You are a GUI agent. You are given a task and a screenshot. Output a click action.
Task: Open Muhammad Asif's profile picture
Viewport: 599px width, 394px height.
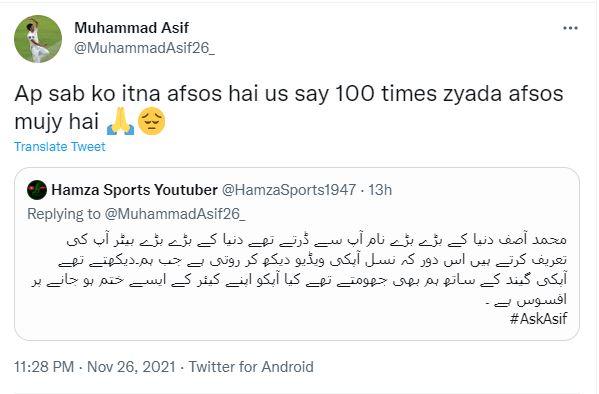[38, 39]
